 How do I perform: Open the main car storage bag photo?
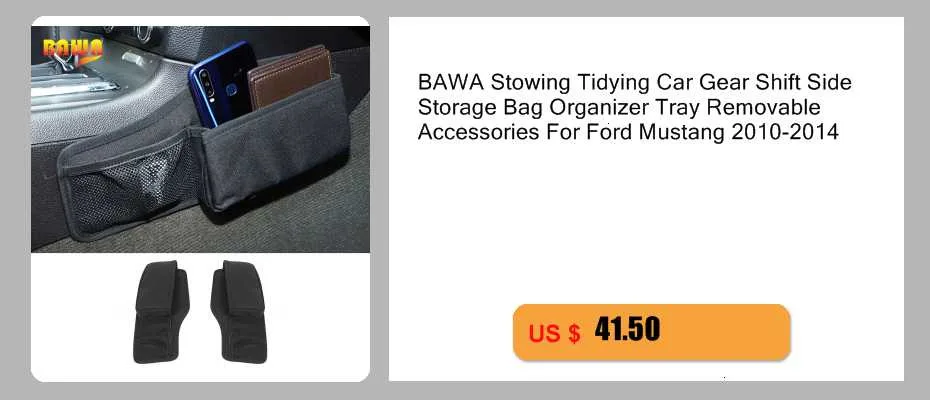point(200,139)
